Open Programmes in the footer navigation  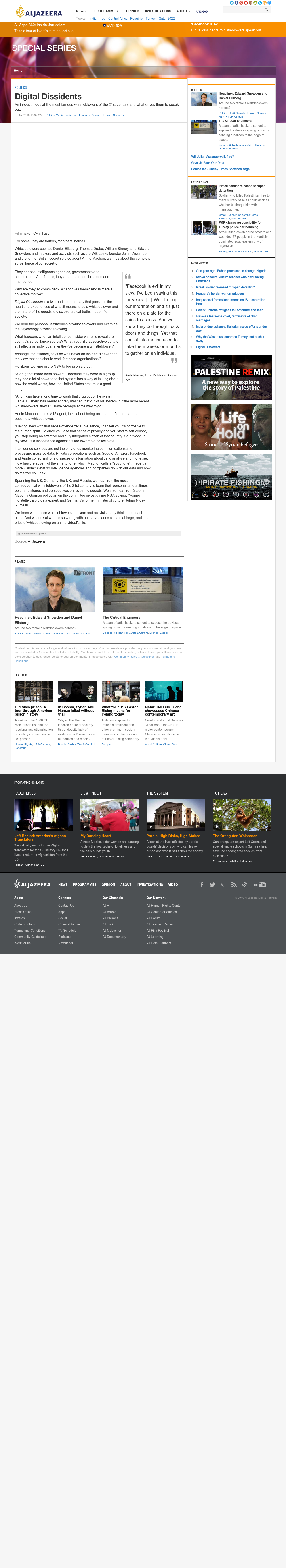coord(85,884)
